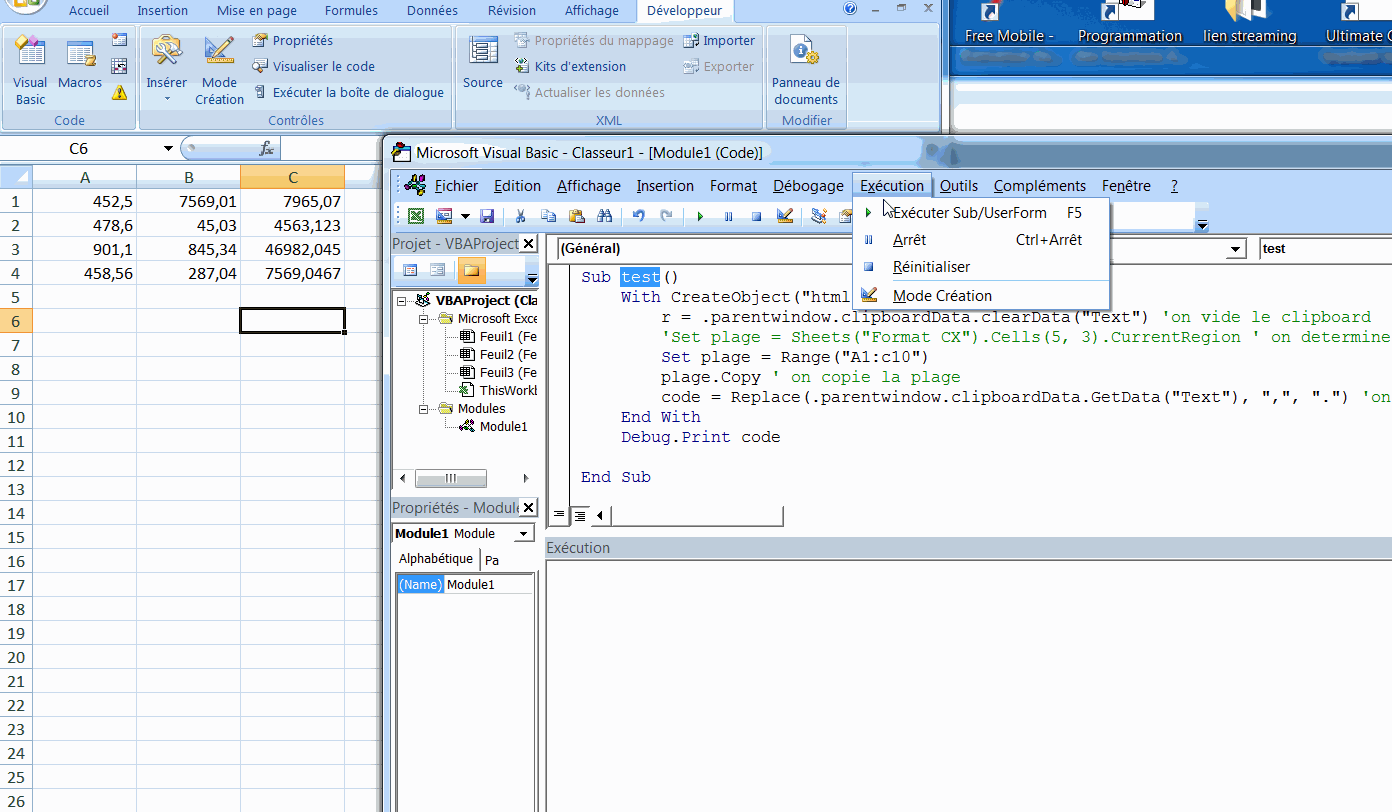Open Programmation desktop shortcut

[x=1129, y=23]
